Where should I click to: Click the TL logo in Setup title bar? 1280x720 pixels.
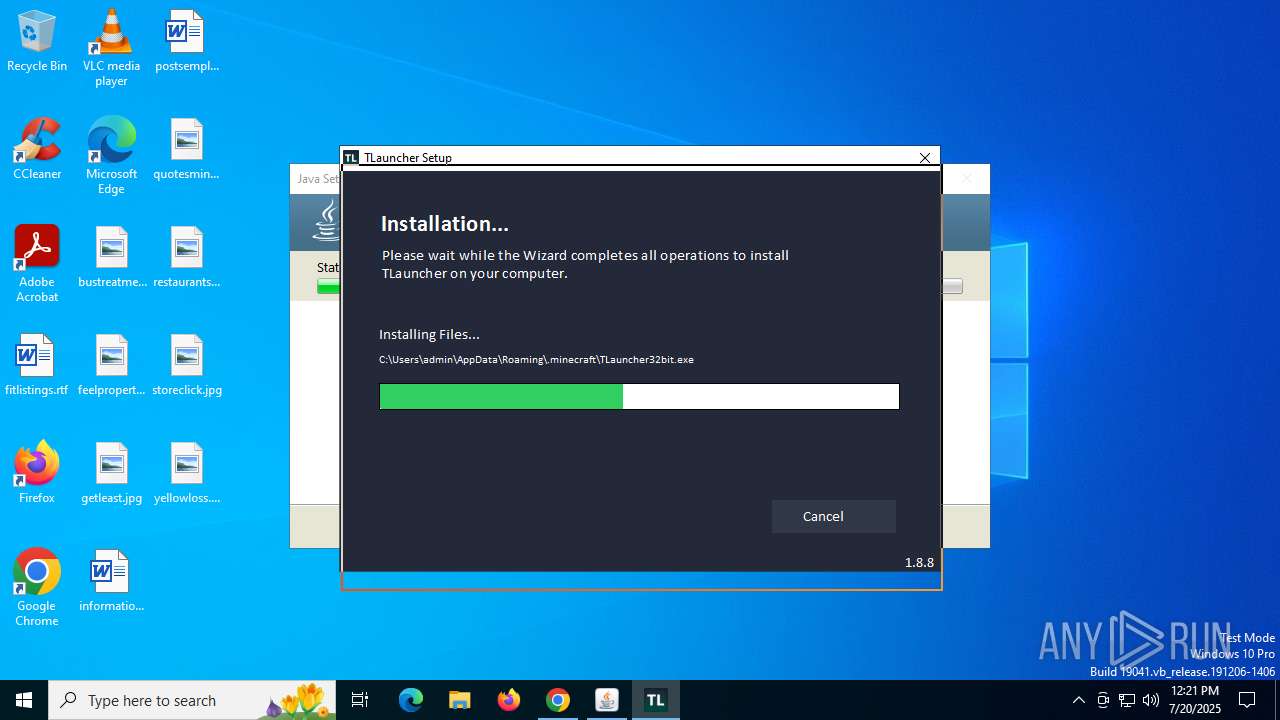[x=351, y=158]
